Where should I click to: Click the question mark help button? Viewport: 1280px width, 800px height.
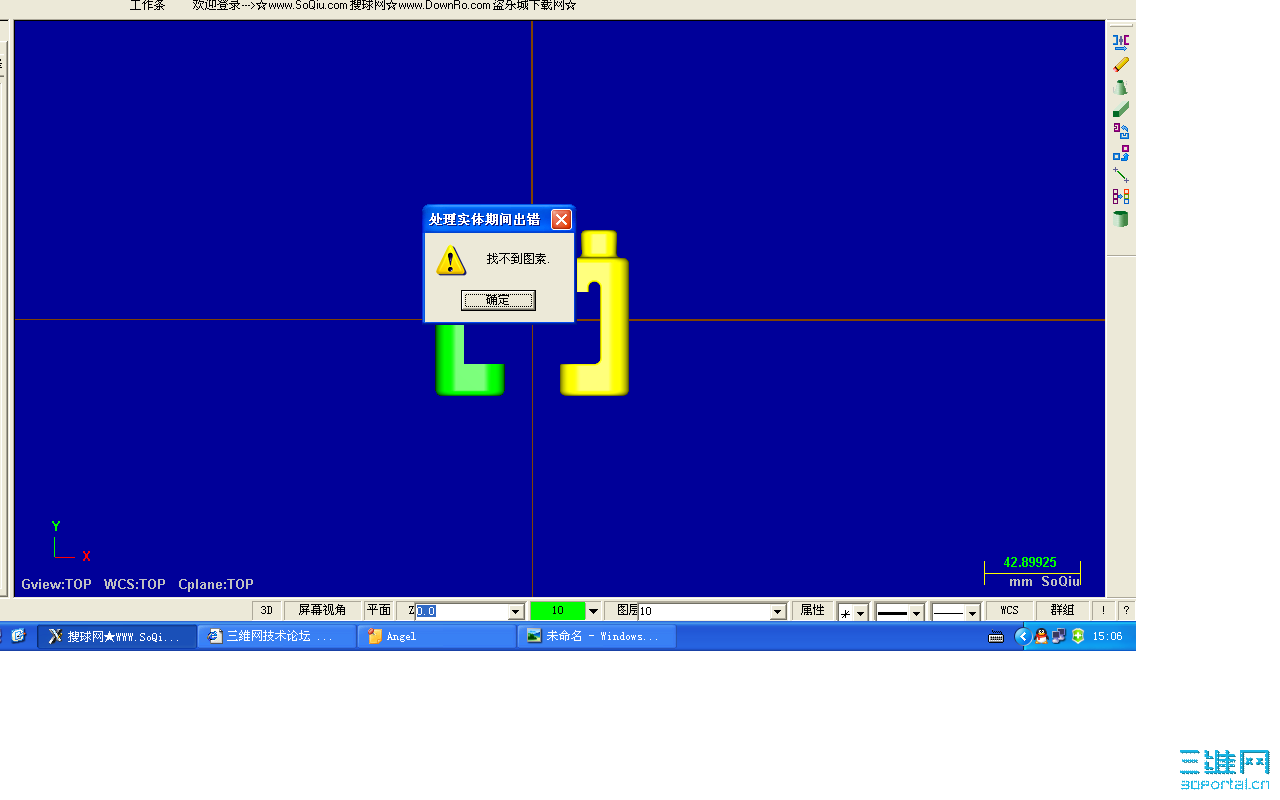(x=1126, y=610)
